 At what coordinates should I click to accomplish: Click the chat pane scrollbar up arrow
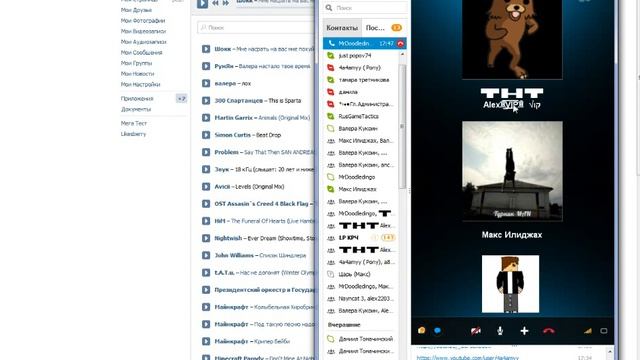tap(610, 351)
